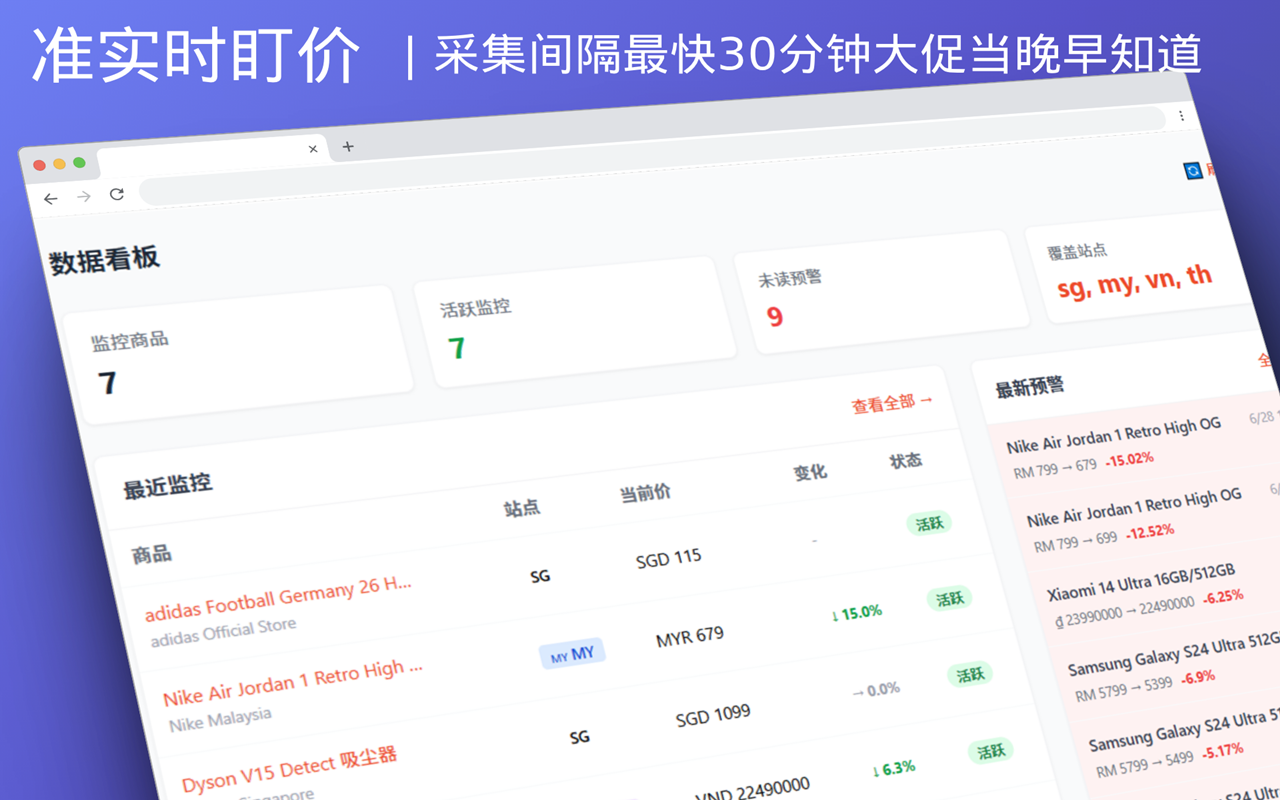This screenshot has width=1280, height=800.
Task: Click the SG site cell in adidas row
Action: 540,576
